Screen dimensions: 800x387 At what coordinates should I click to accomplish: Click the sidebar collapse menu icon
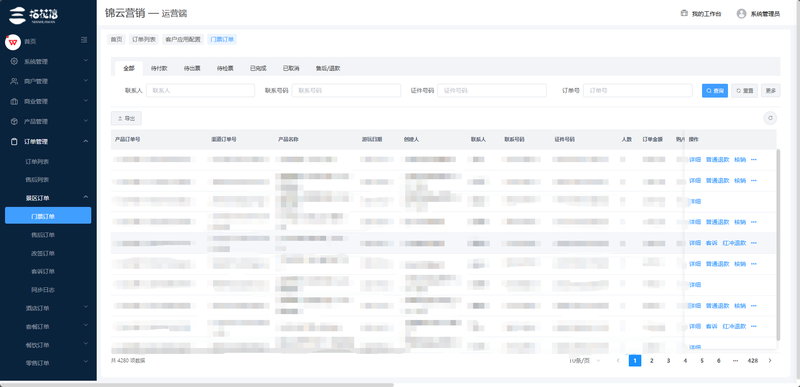[84, 40]
